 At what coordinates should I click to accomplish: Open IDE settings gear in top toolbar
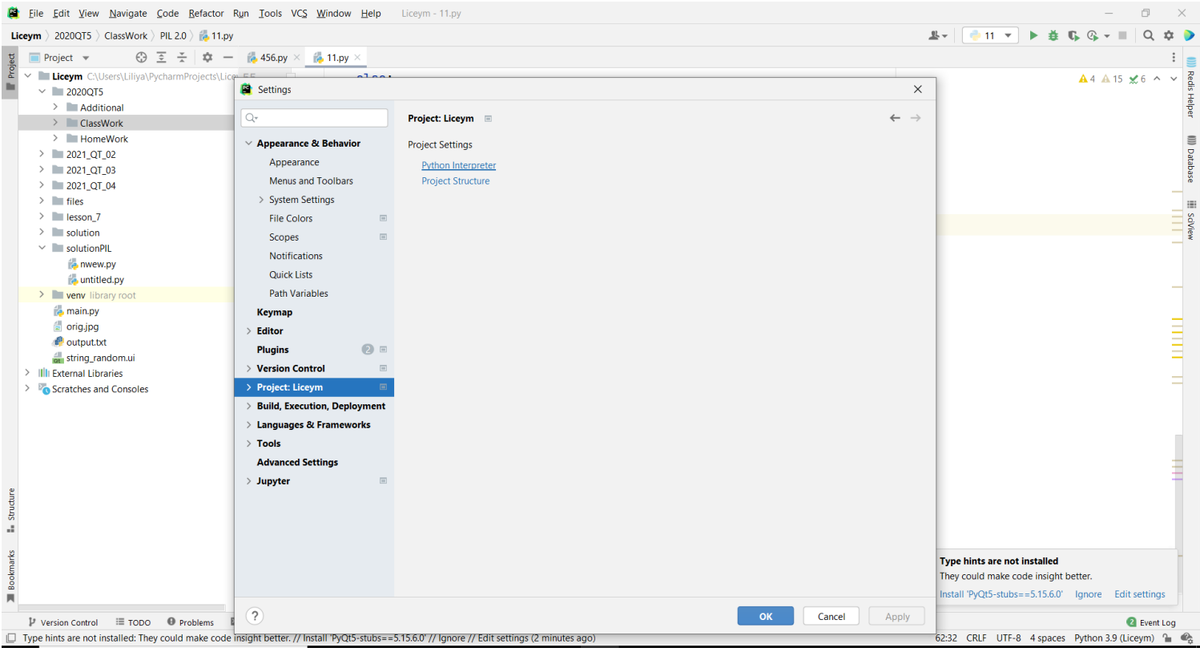1168,35
